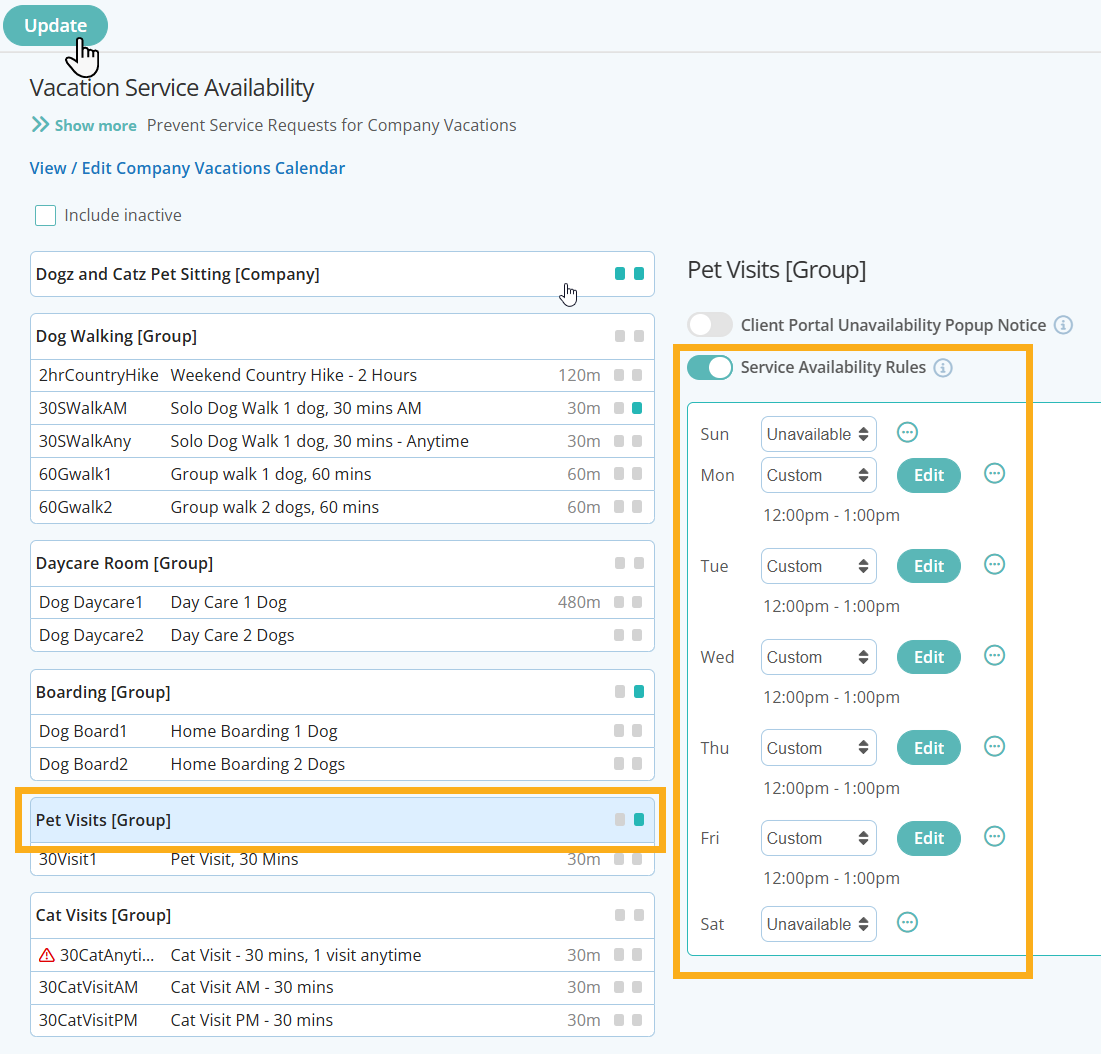Select the Boarding [Group] row
The width and height of the screenshot is (1101, 1054).
point(300,692)
